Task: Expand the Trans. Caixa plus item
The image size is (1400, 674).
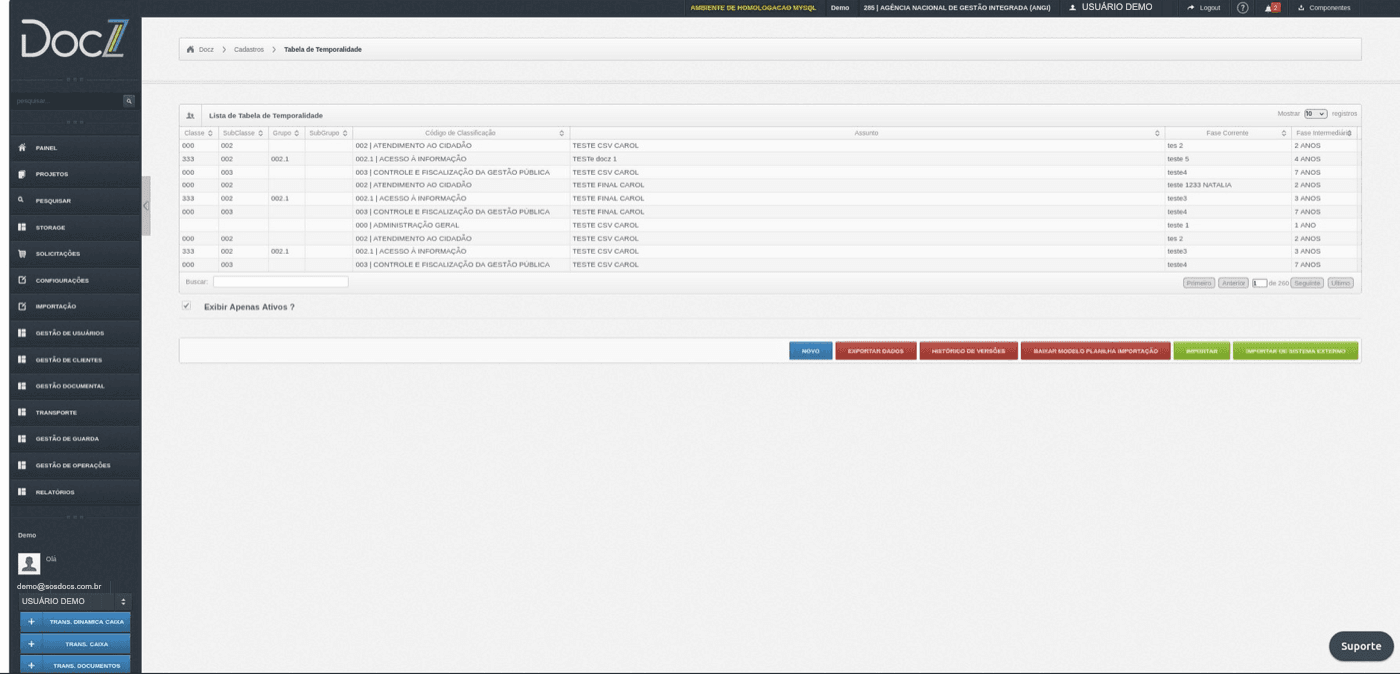Action: click(75, 644)
